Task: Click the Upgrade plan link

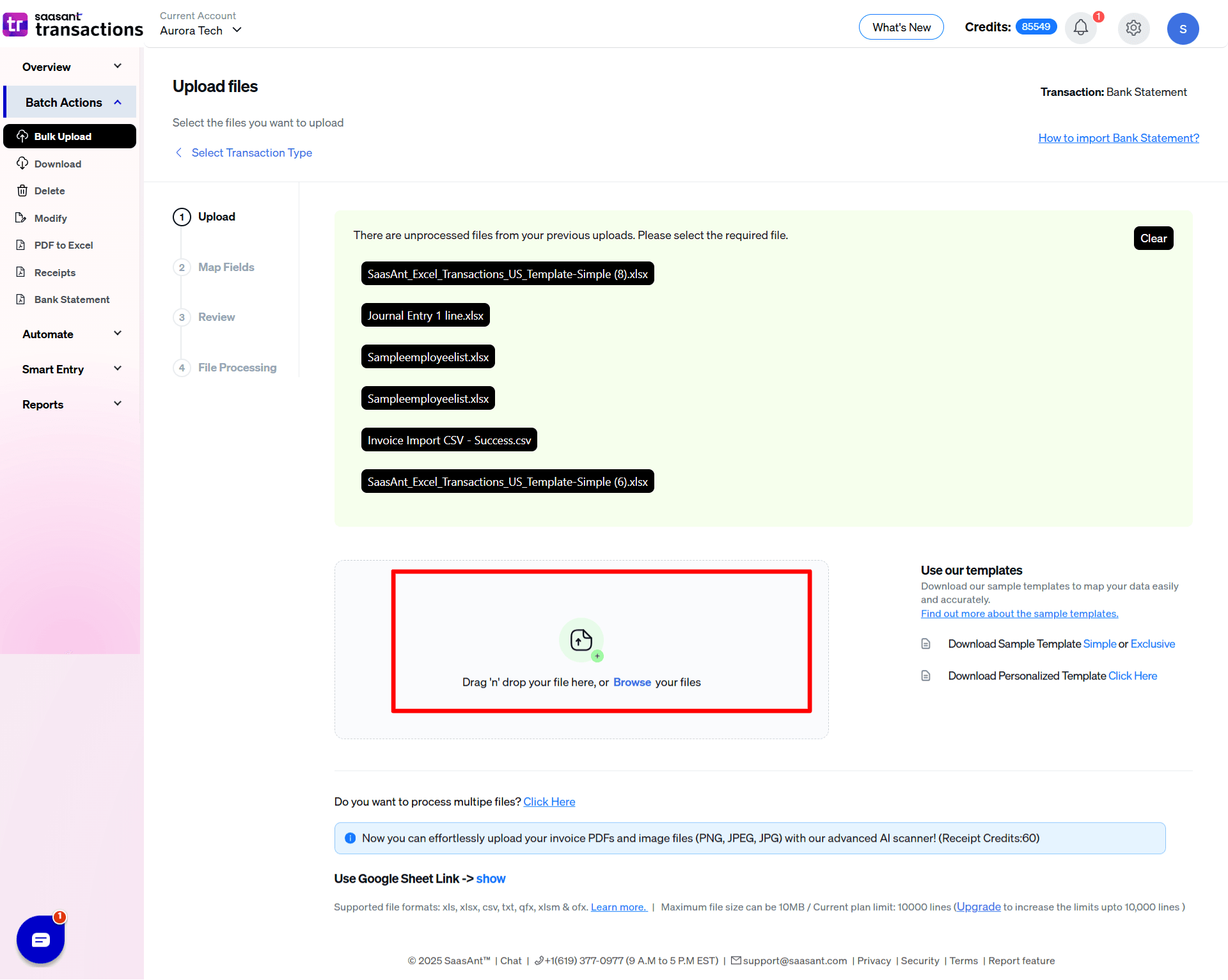Action: point(979,906)
